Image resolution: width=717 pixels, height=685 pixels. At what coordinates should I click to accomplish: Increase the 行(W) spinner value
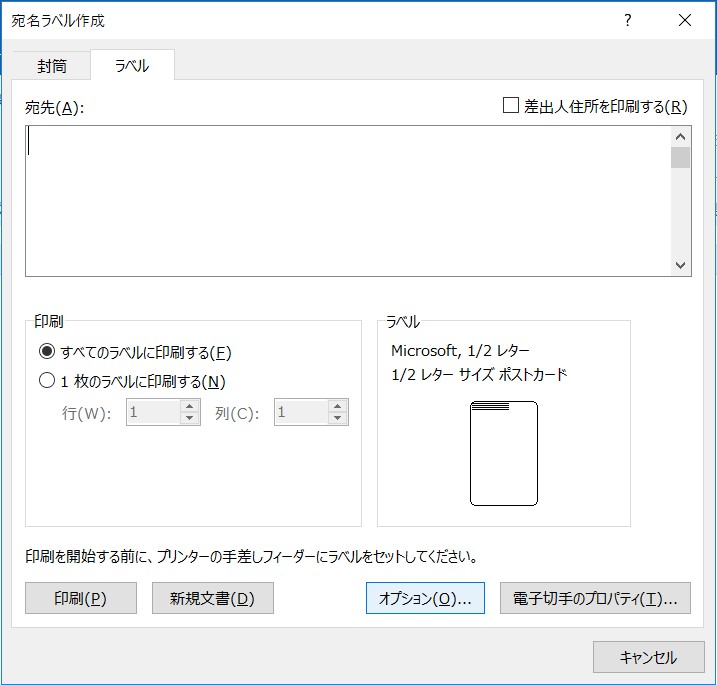click(190, 406)
